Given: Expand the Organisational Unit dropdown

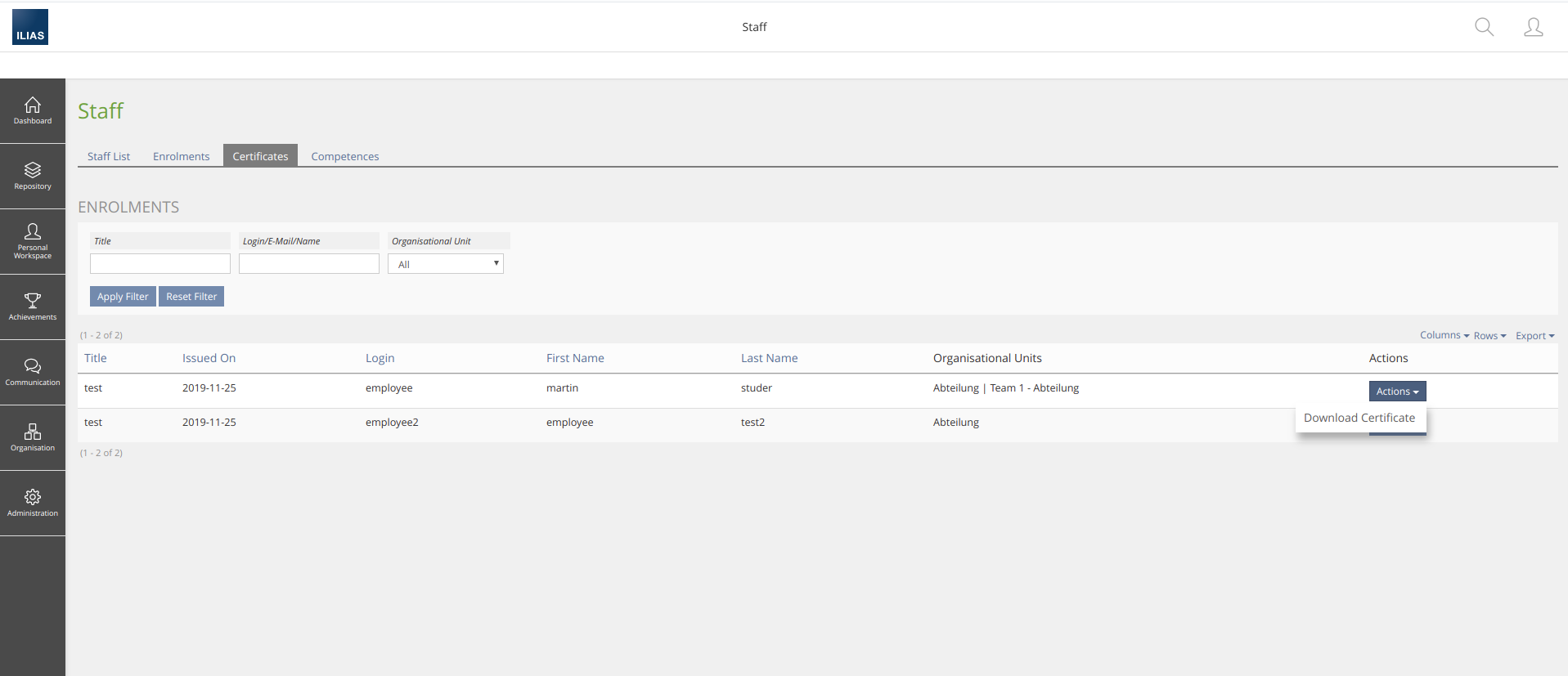Looking at the screenshot, I should [446, 264].
